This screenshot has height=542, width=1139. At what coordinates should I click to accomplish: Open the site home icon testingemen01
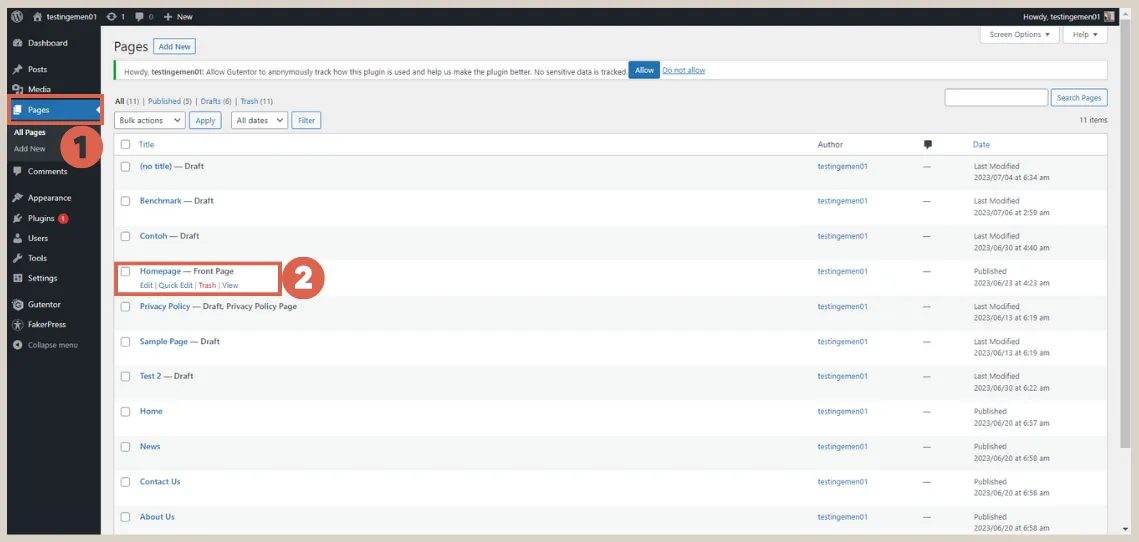pyautogui.click(x=37, y=16)
